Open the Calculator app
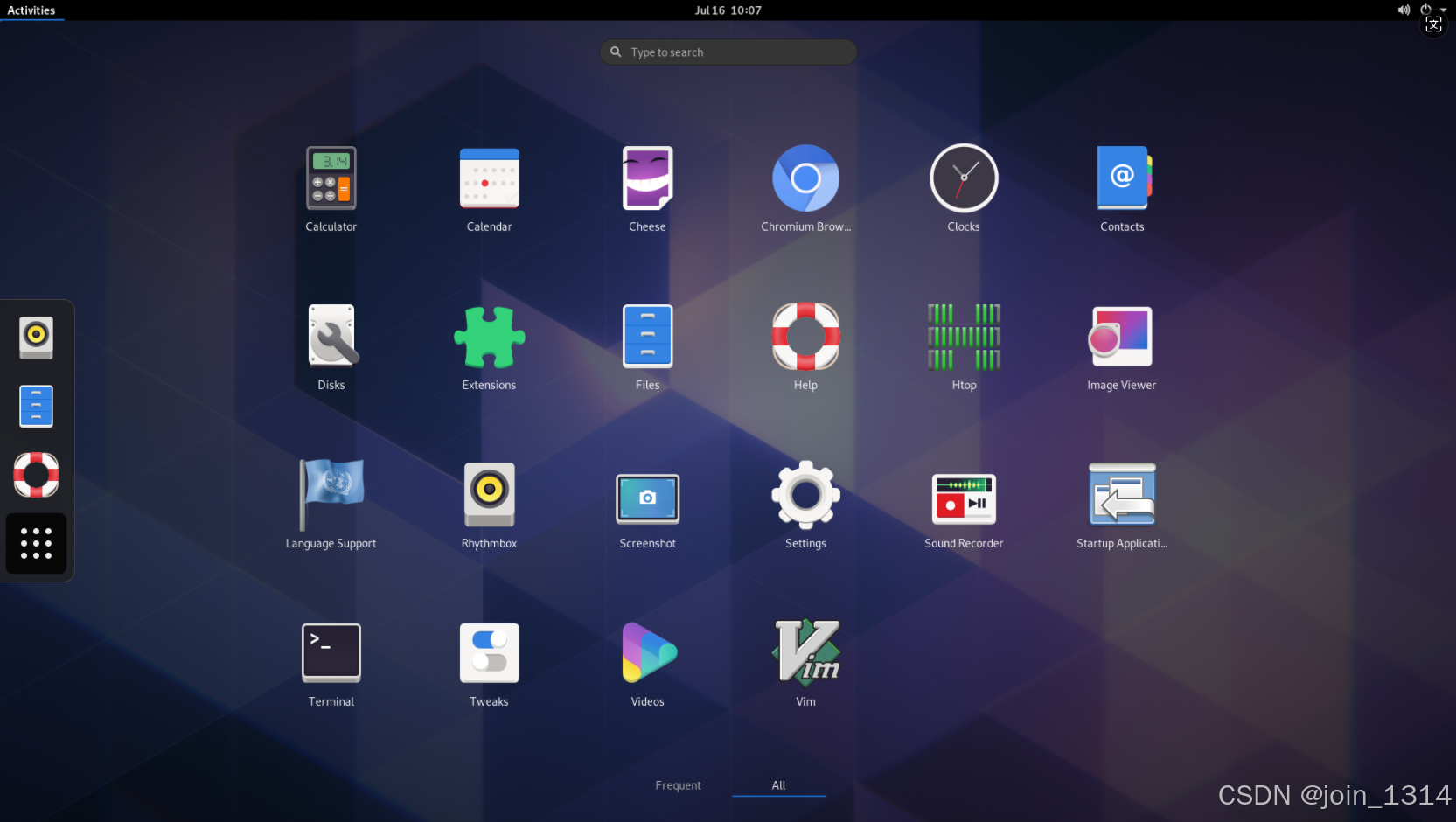The height and width of the screenshot is (822, 1456). (x=331, y=178)
